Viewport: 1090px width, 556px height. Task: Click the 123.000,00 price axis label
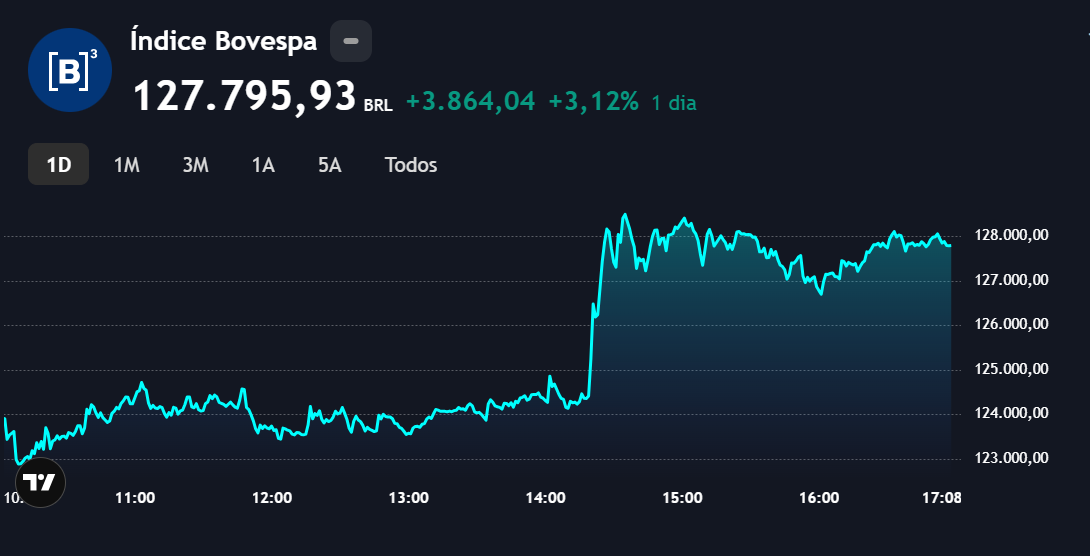[x=1013, y=459]
